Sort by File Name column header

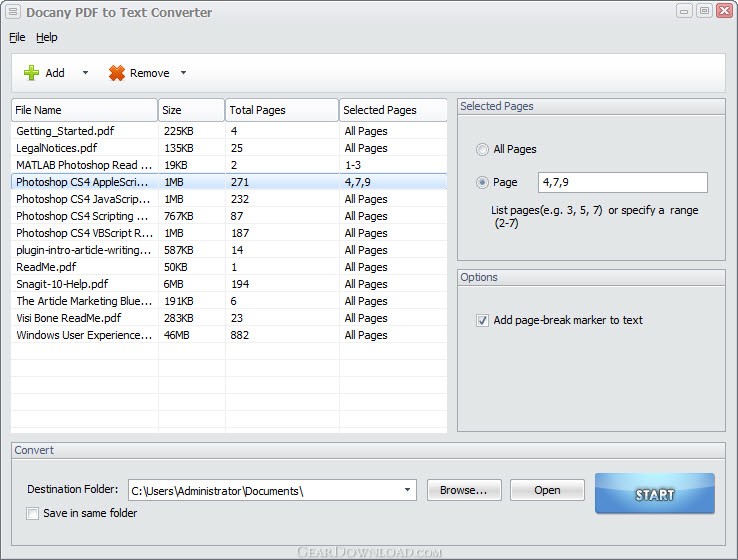[x=84, y=110]
